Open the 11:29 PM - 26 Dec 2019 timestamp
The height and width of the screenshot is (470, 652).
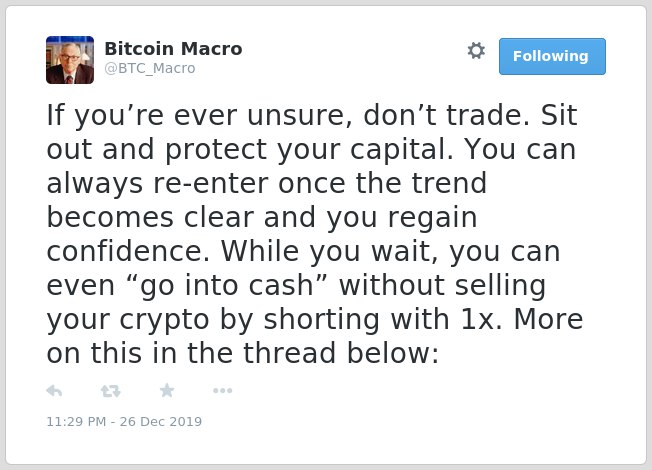(124, 421)
